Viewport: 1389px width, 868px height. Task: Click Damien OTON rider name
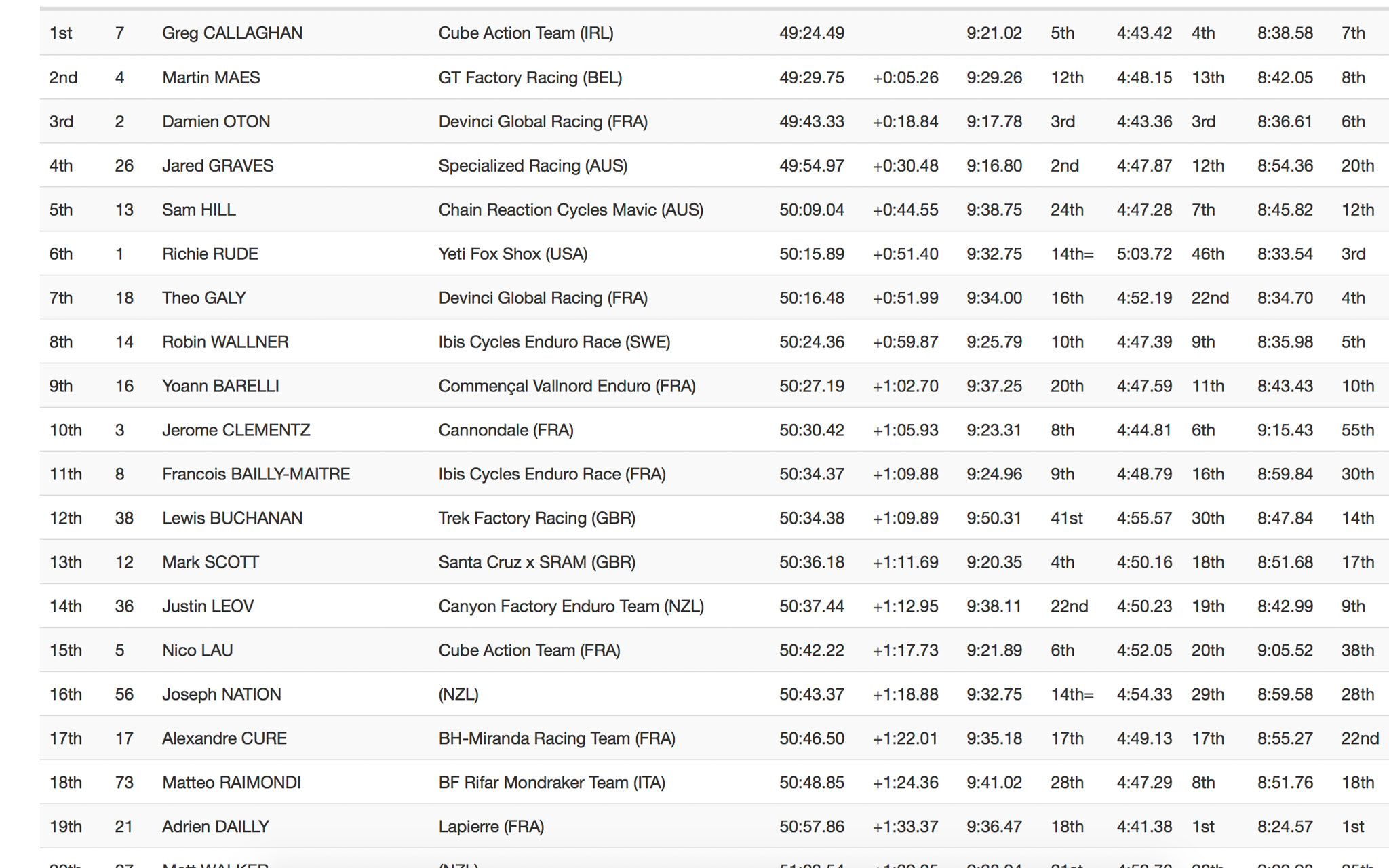pyautogui.click(x=216, y=121)
